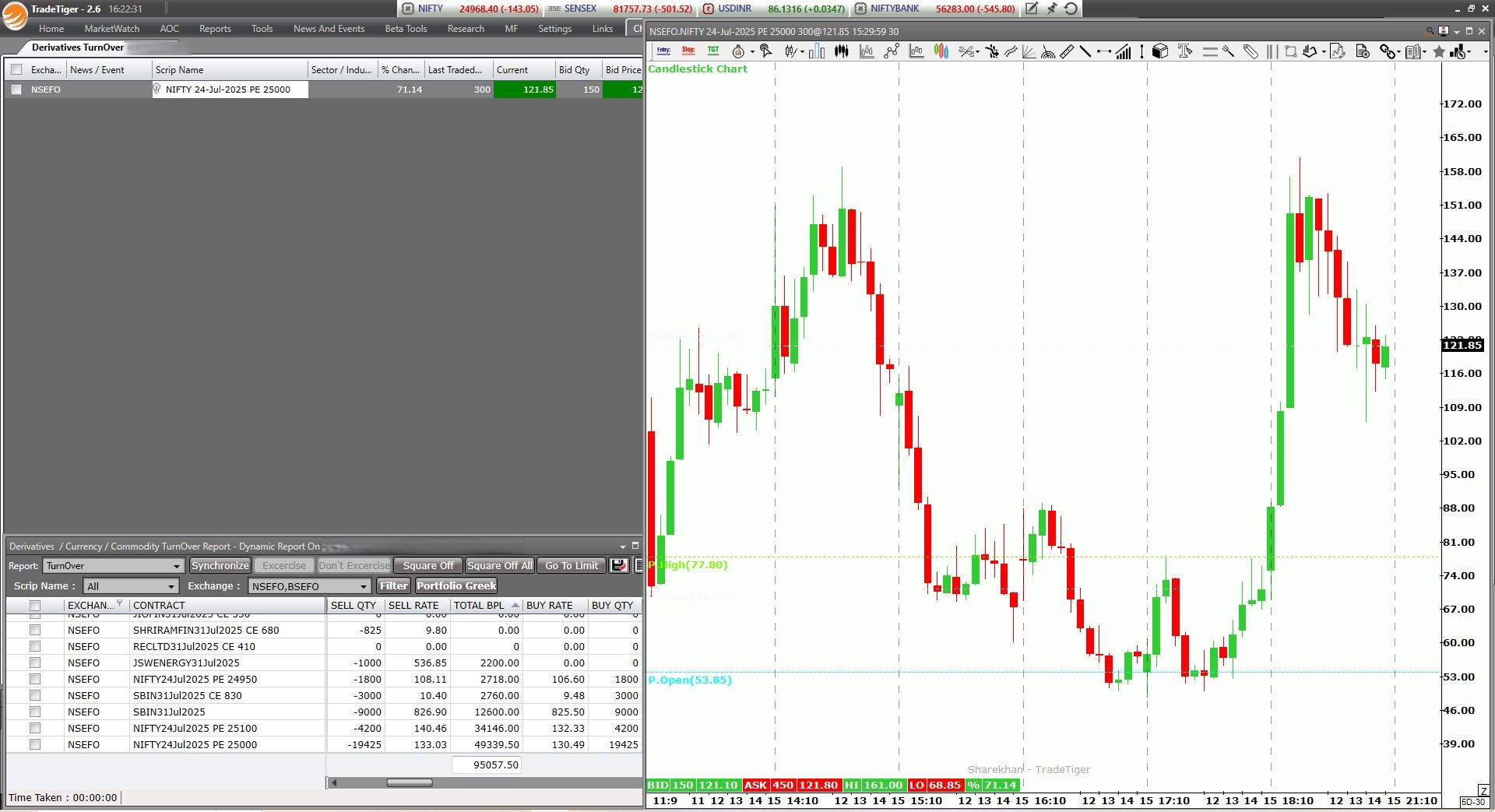Click the Filter button
The image size is (1495, 812).
pyautogui.click(x=393, y=585)
